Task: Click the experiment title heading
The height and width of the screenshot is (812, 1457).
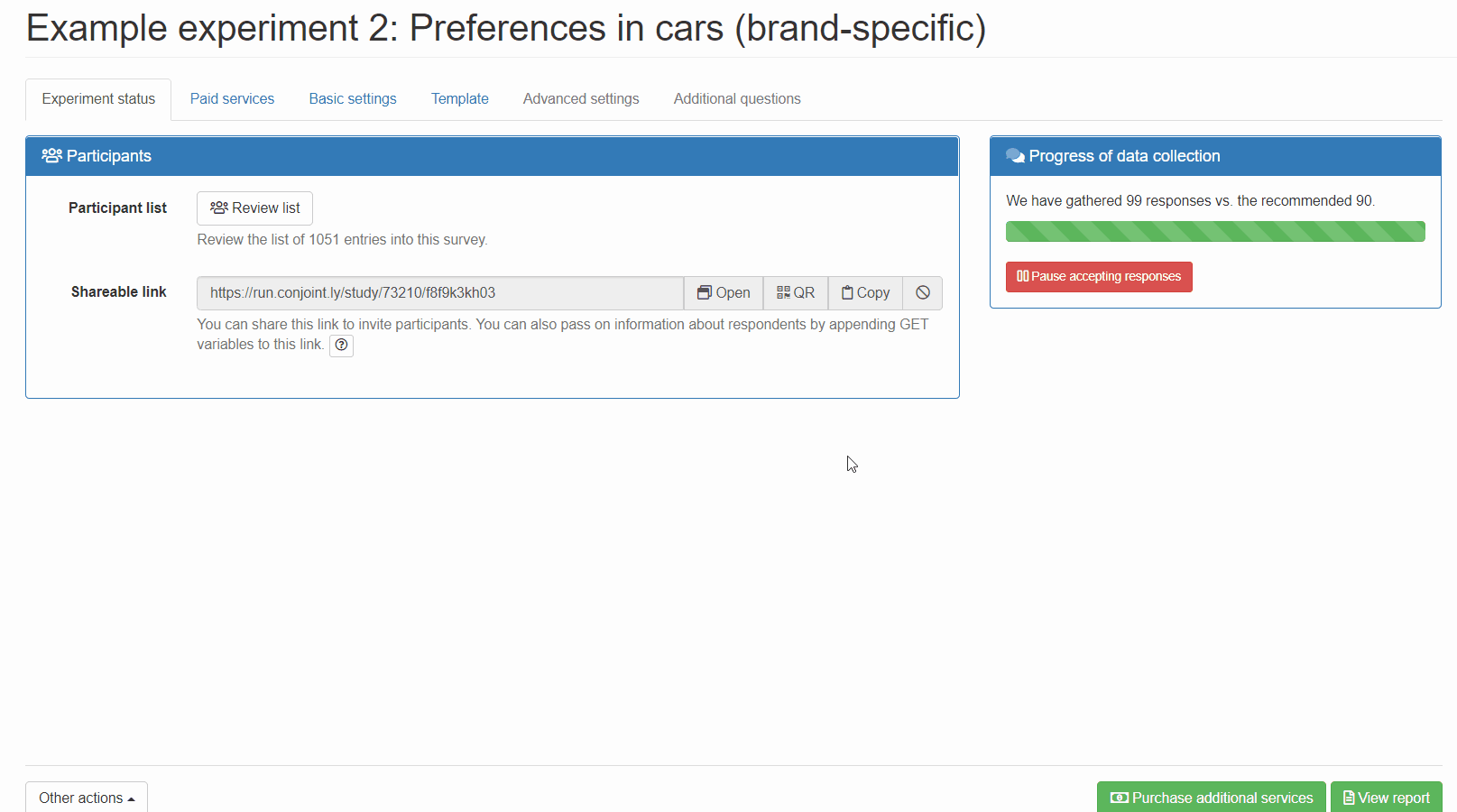Action: [506, 28]
